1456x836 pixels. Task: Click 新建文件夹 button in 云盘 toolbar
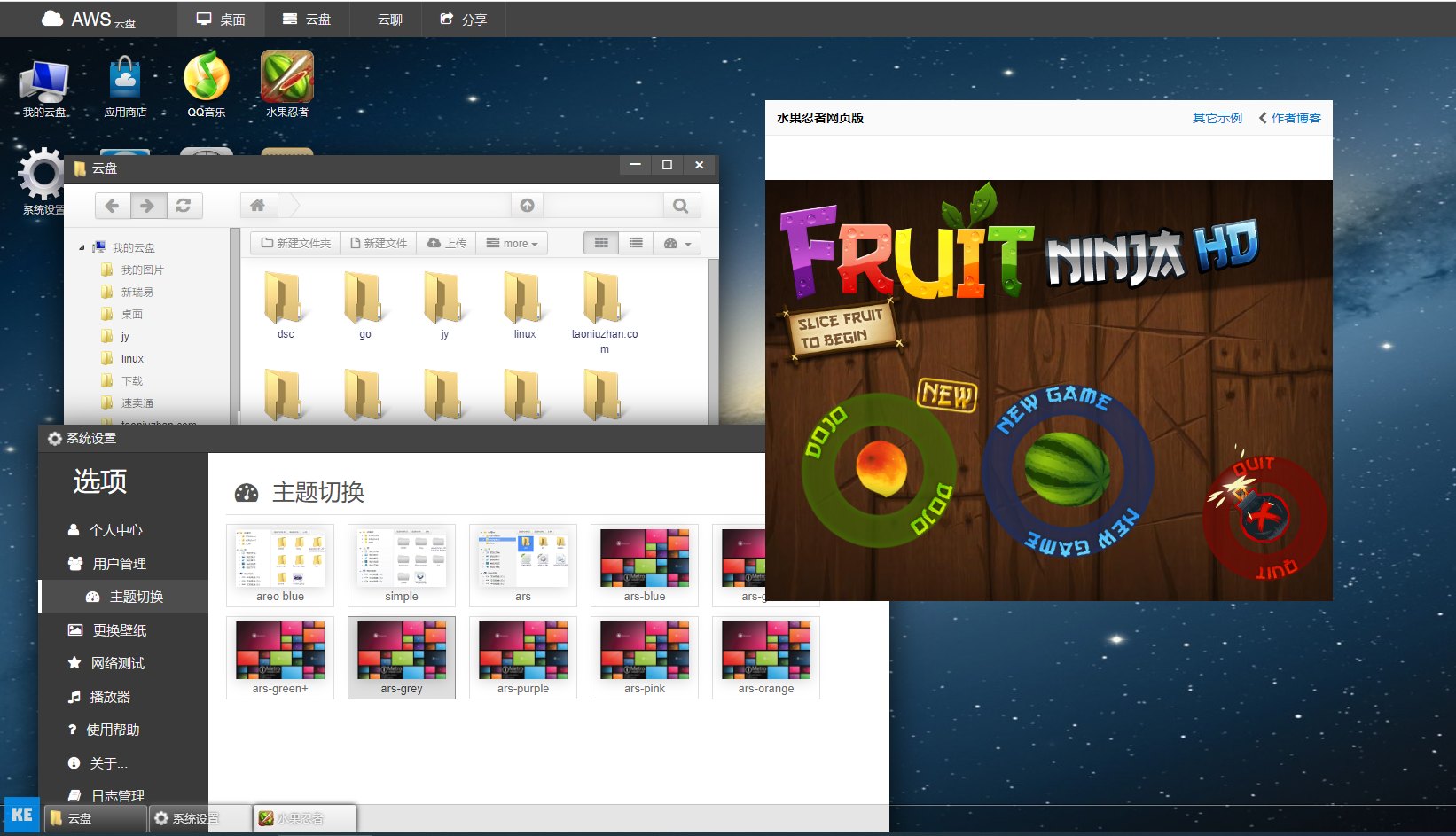(295, 243)
